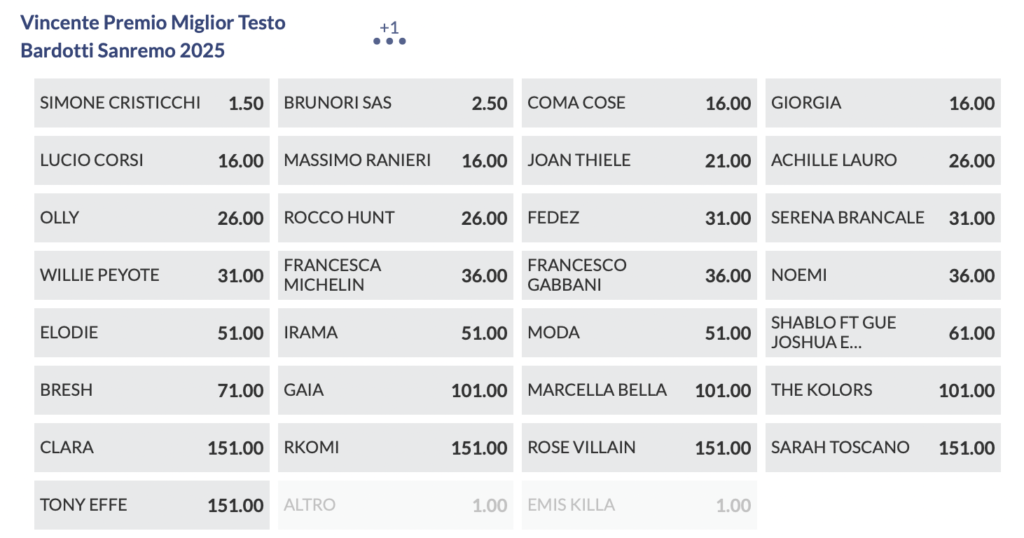Choose Achille Lauro at 26.00

point(883,161)
